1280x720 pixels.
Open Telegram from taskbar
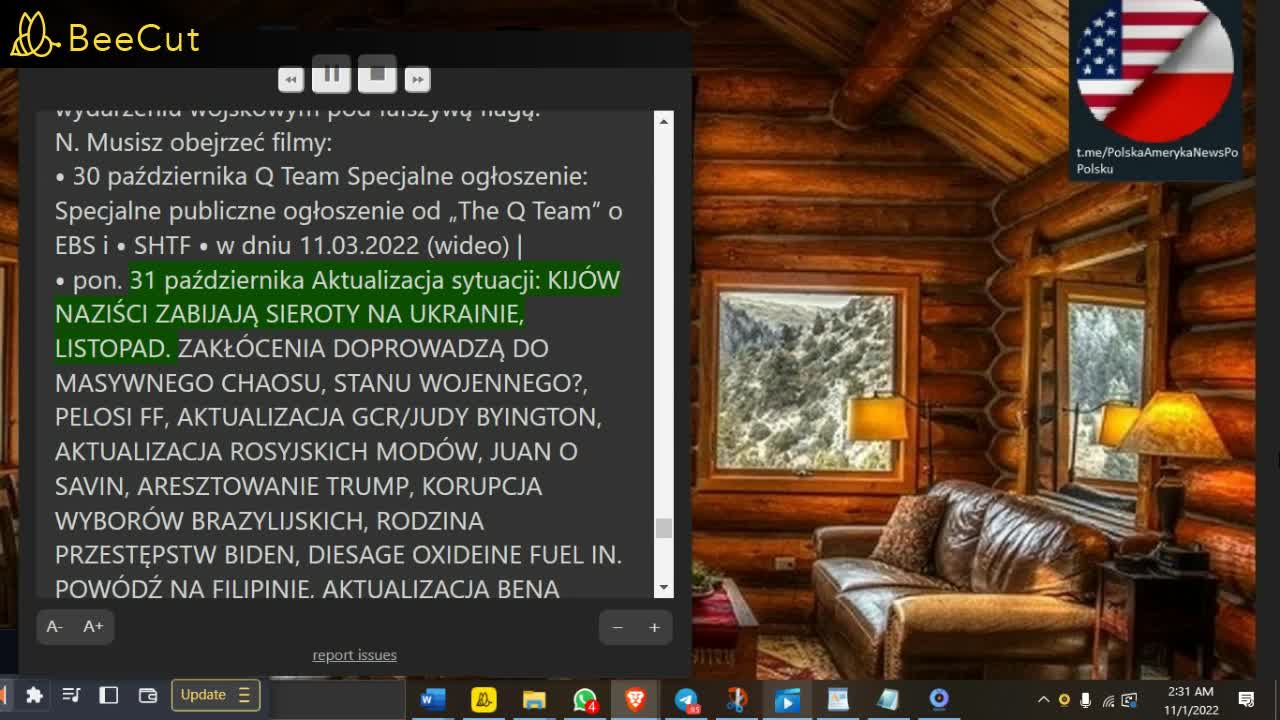[686, 699]
